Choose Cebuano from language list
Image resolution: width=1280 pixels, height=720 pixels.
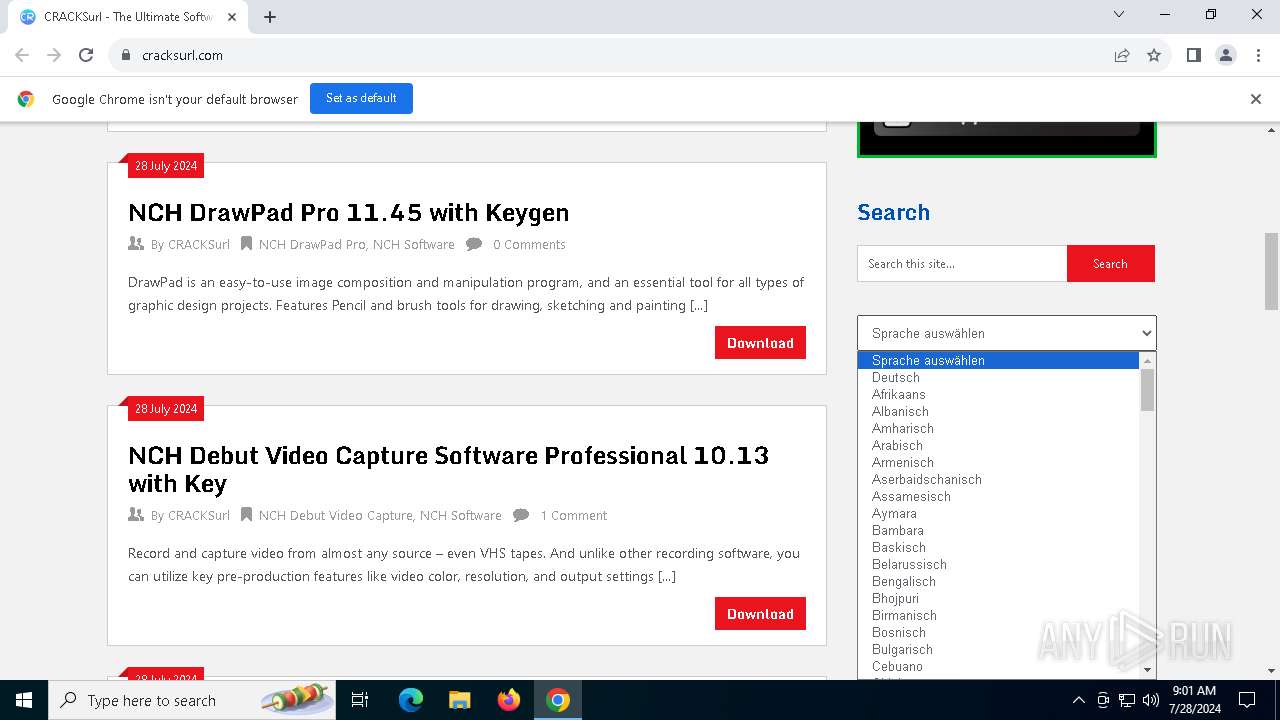(x=998, y=666)
